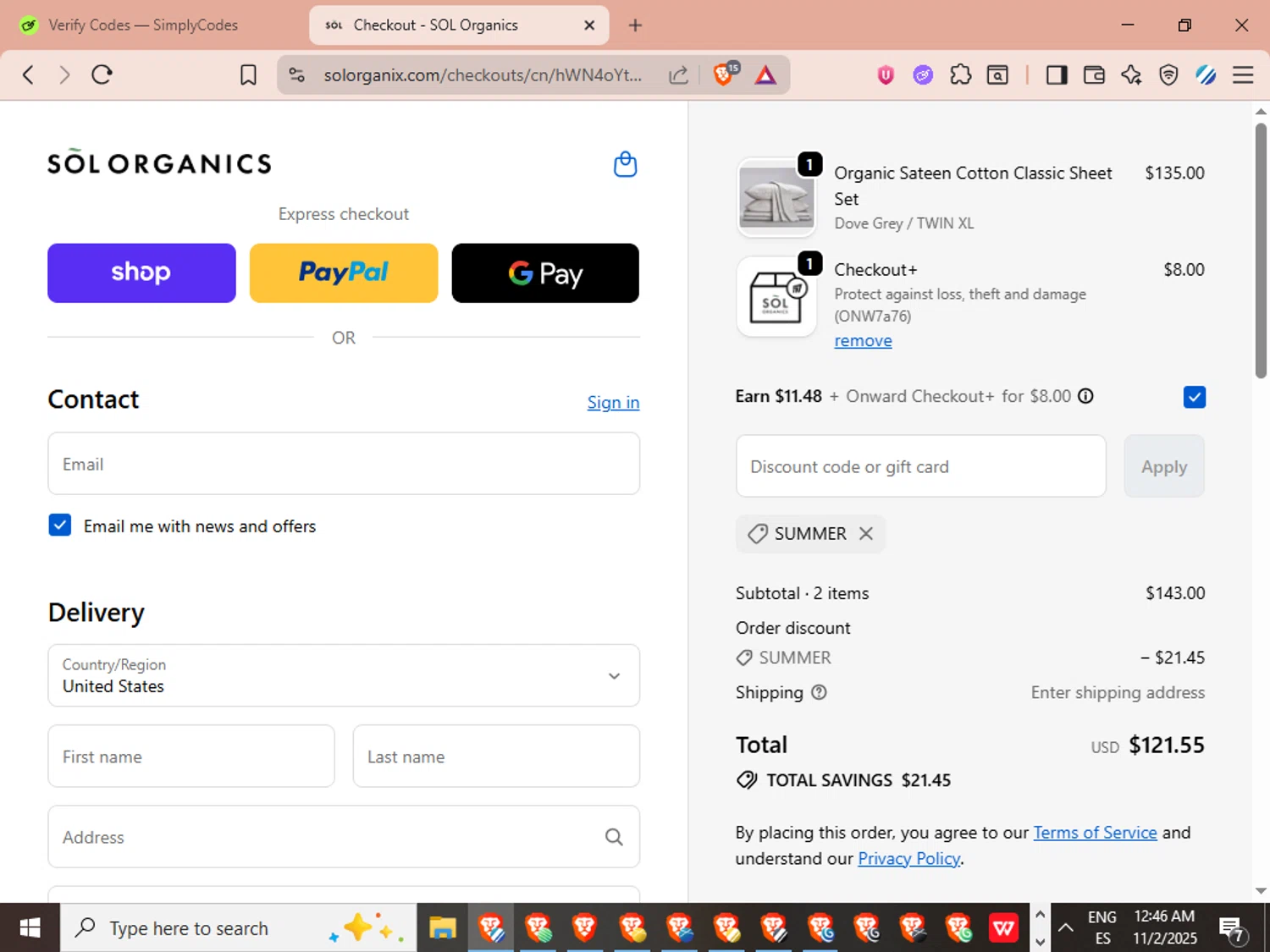Screen dimensions: 1270x952
Task: Click the SOL Organics logo
Action: [x=159, y=162]
